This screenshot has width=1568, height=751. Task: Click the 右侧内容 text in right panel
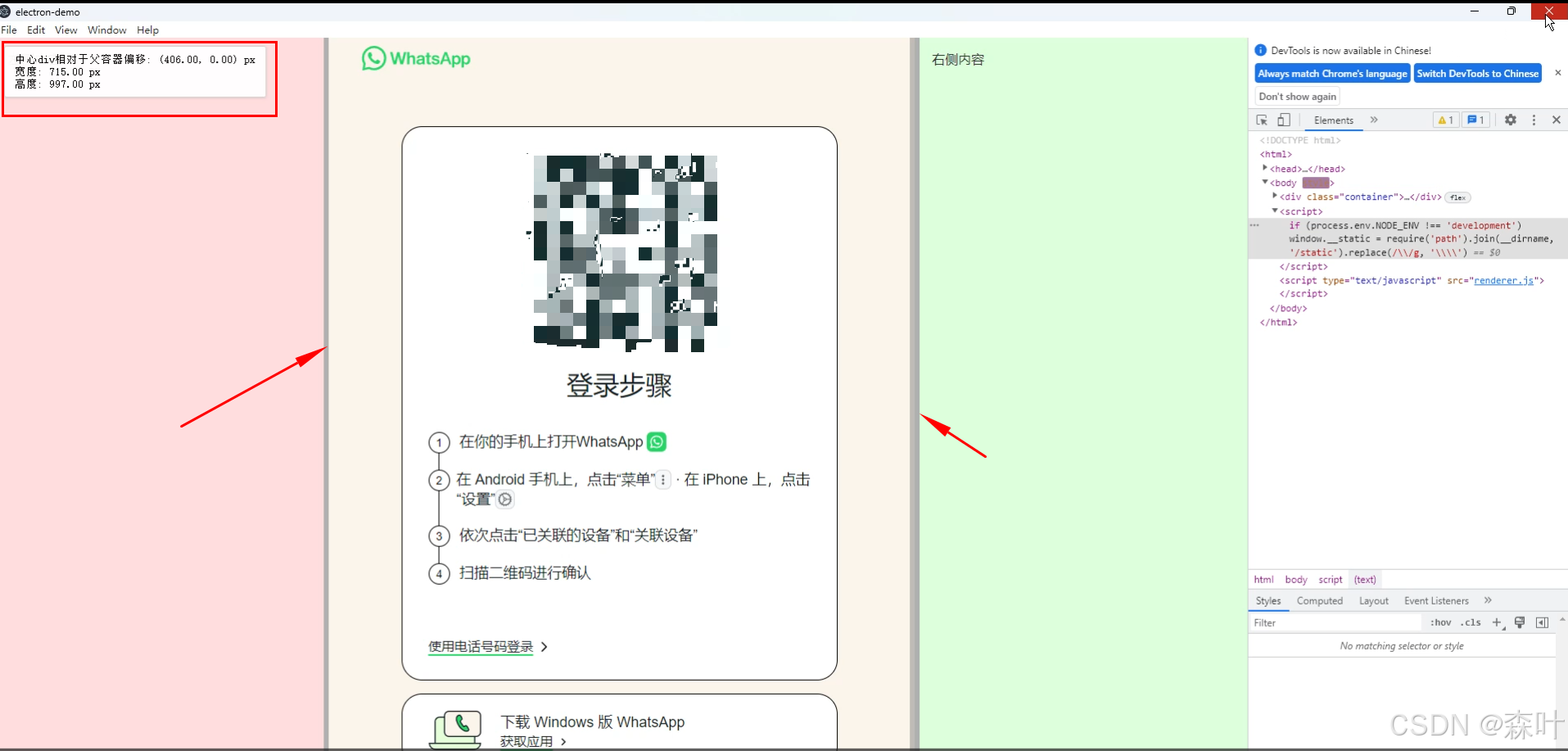point(958,60)
